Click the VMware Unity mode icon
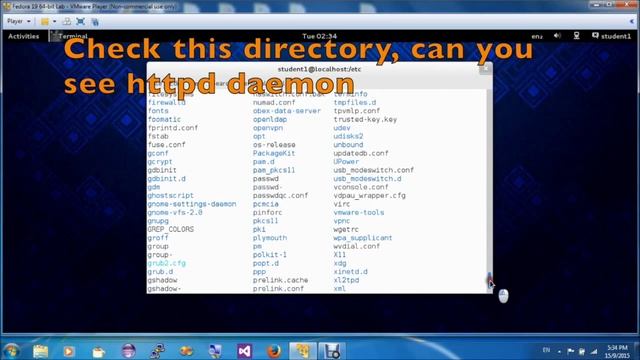Image resolution: width=640 pixels, height=360 pixels. click(x=95, y=21)
